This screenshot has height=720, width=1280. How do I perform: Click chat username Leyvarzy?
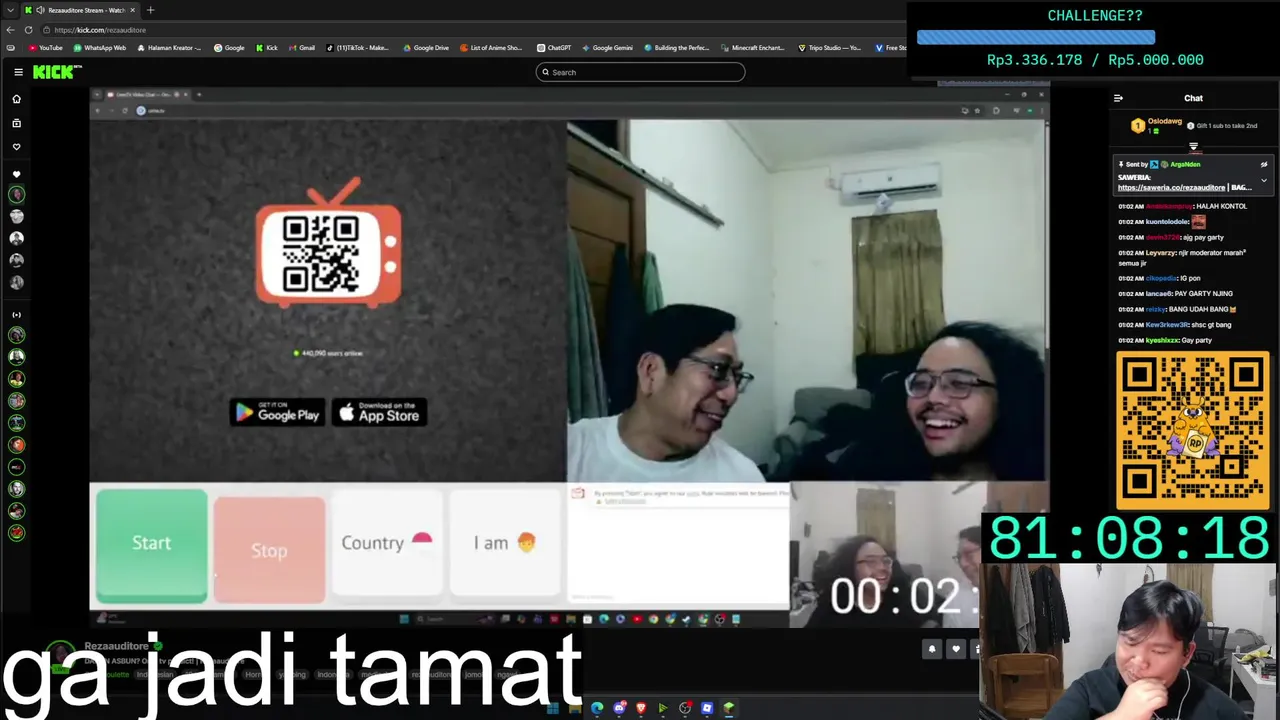click(x=1162, y=253)
